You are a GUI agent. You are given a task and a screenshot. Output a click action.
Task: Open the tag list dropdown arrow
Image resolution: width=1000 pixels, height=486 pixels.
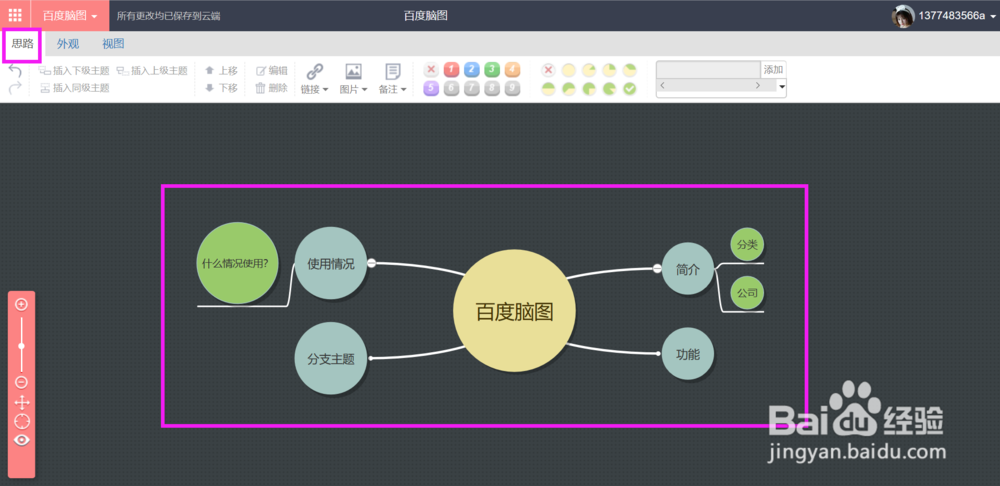(x=782, y=86)
